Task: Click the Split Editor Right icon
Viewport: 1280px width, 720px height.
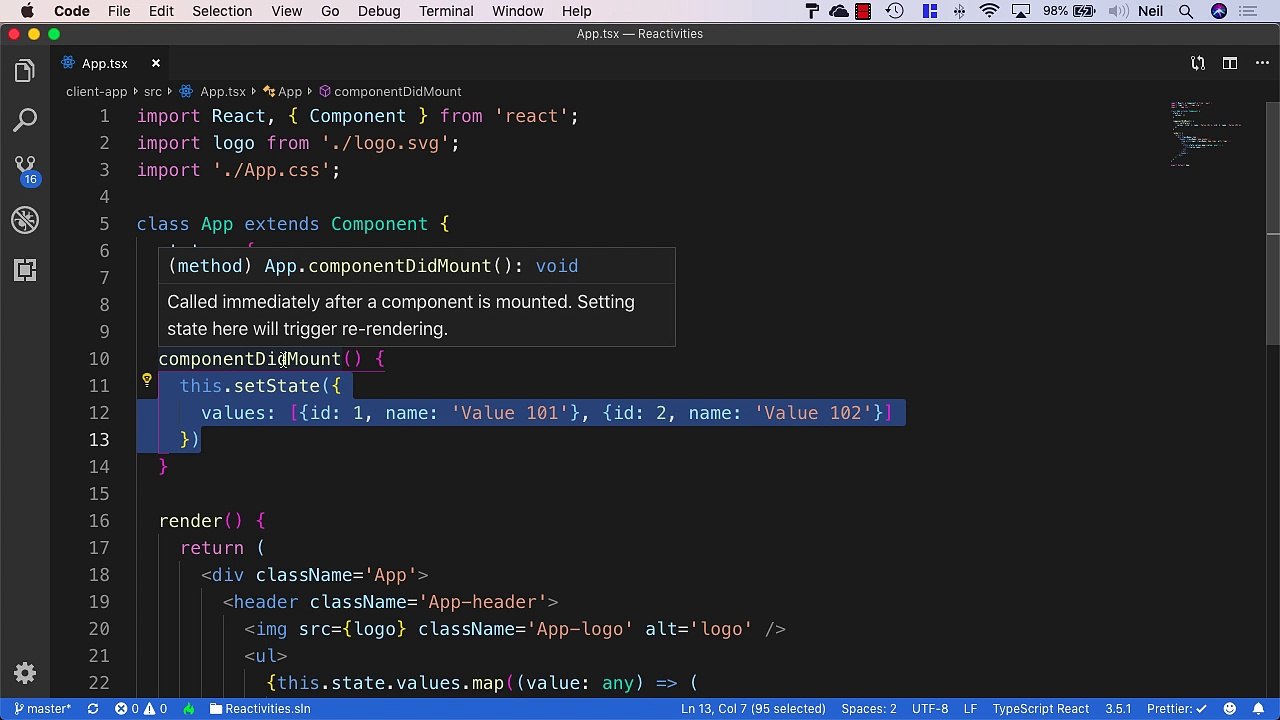Action: pos(1230,63)
